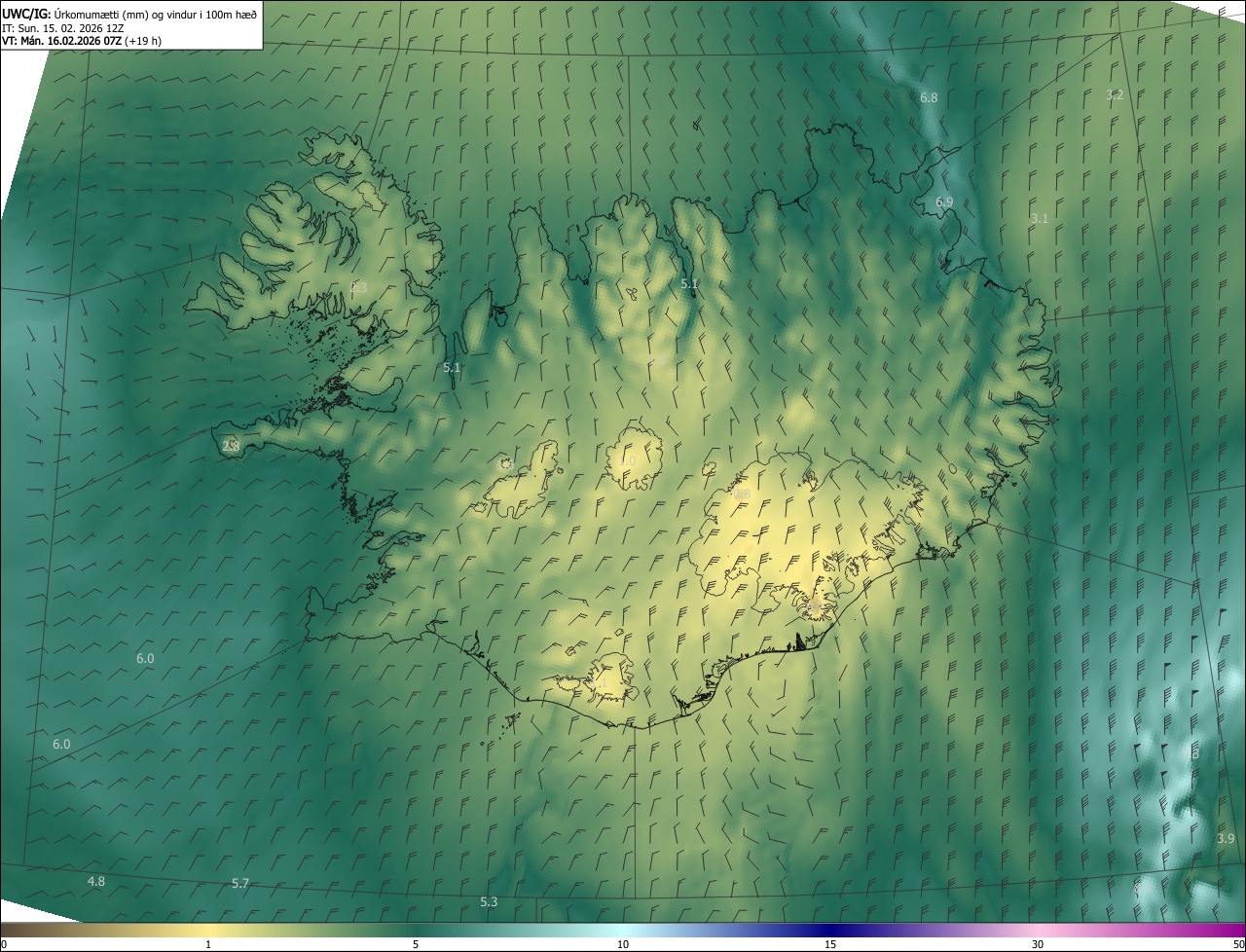Click the valid time 'VT: Mán. 16.02.2026 07Z'
Screen dimensions: 1246x952
coord(61,41)
